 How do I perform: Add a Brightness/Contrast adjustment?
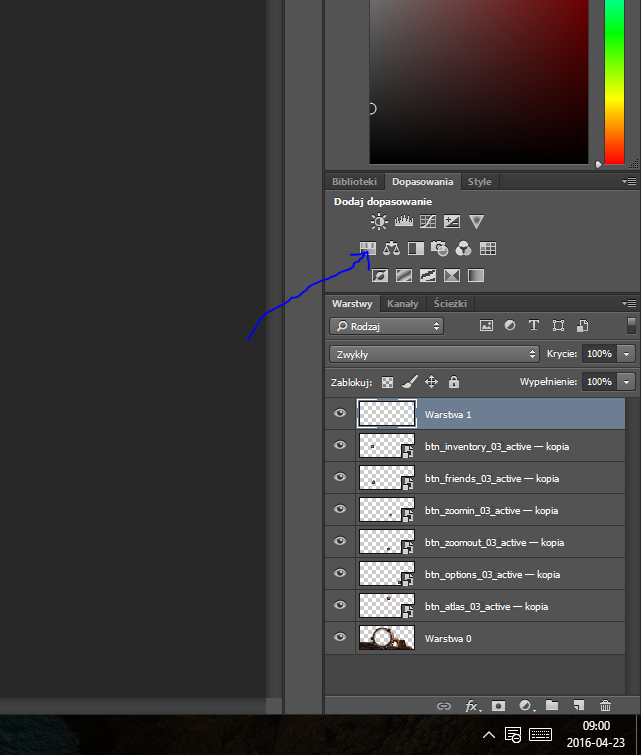(x=379, y=221)
